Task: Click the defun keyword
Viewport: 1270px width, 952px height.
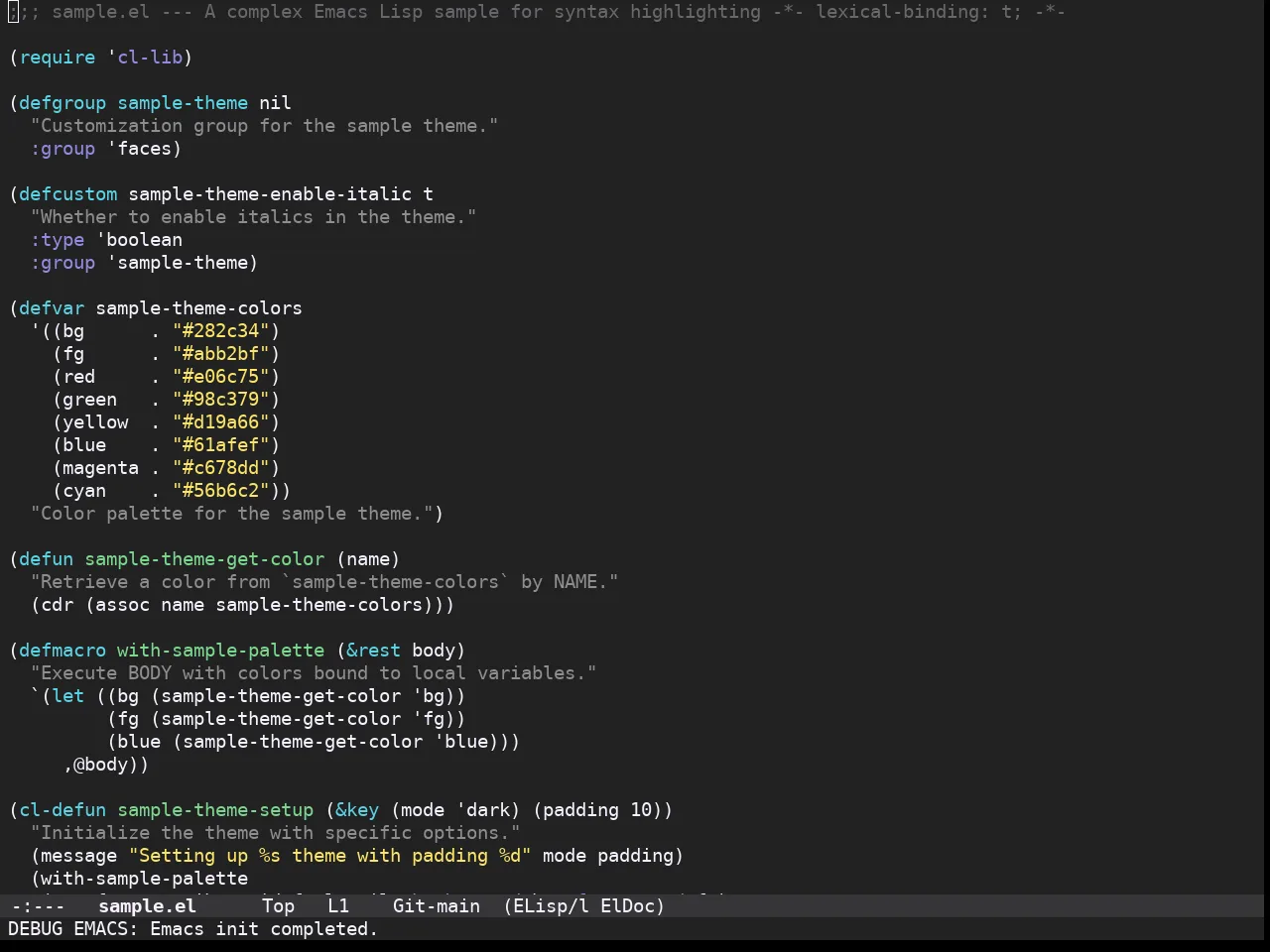Action: [x=47, y=559]
